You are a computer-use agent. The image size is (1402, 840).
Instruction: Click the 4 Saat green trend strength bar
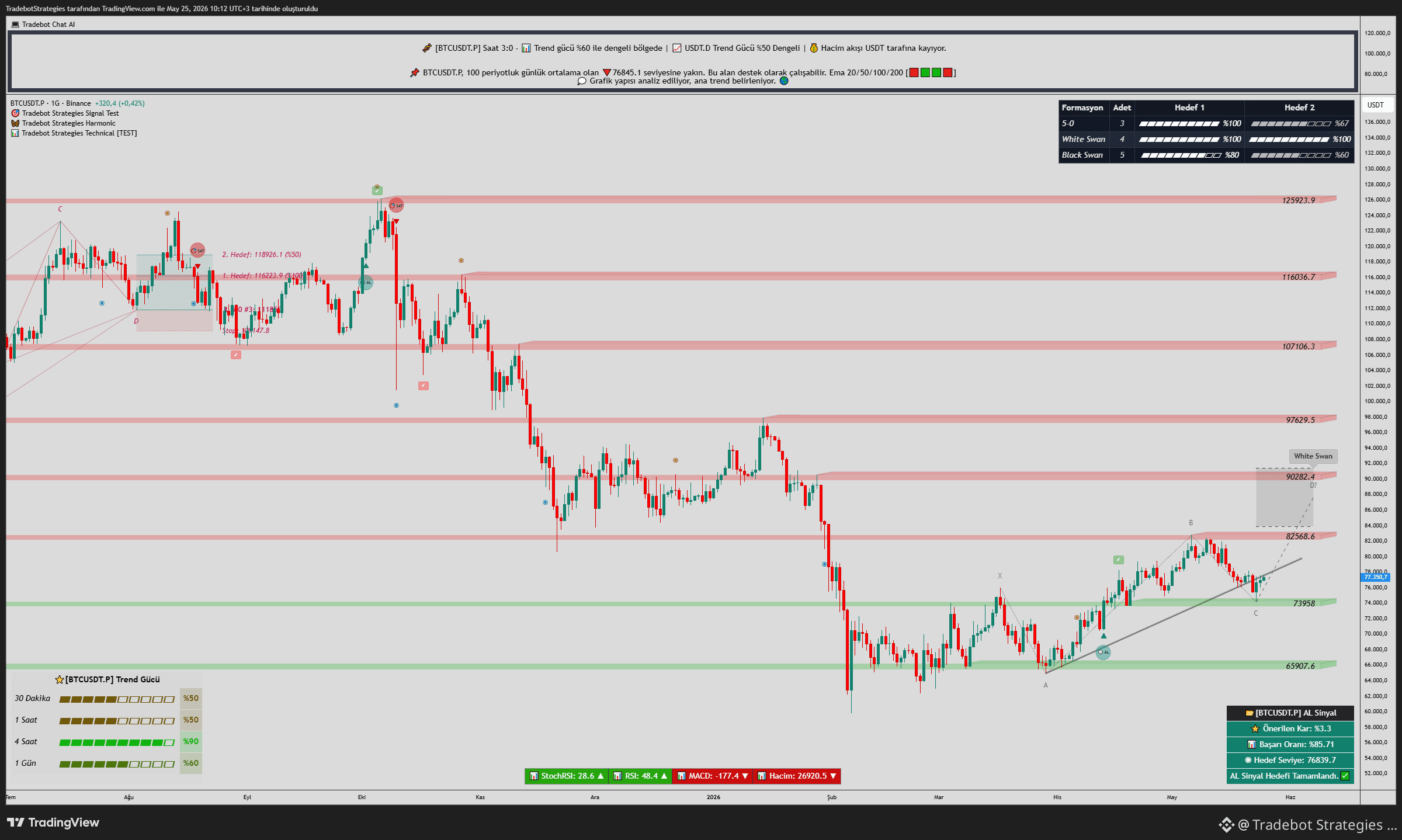pos(117,742)
